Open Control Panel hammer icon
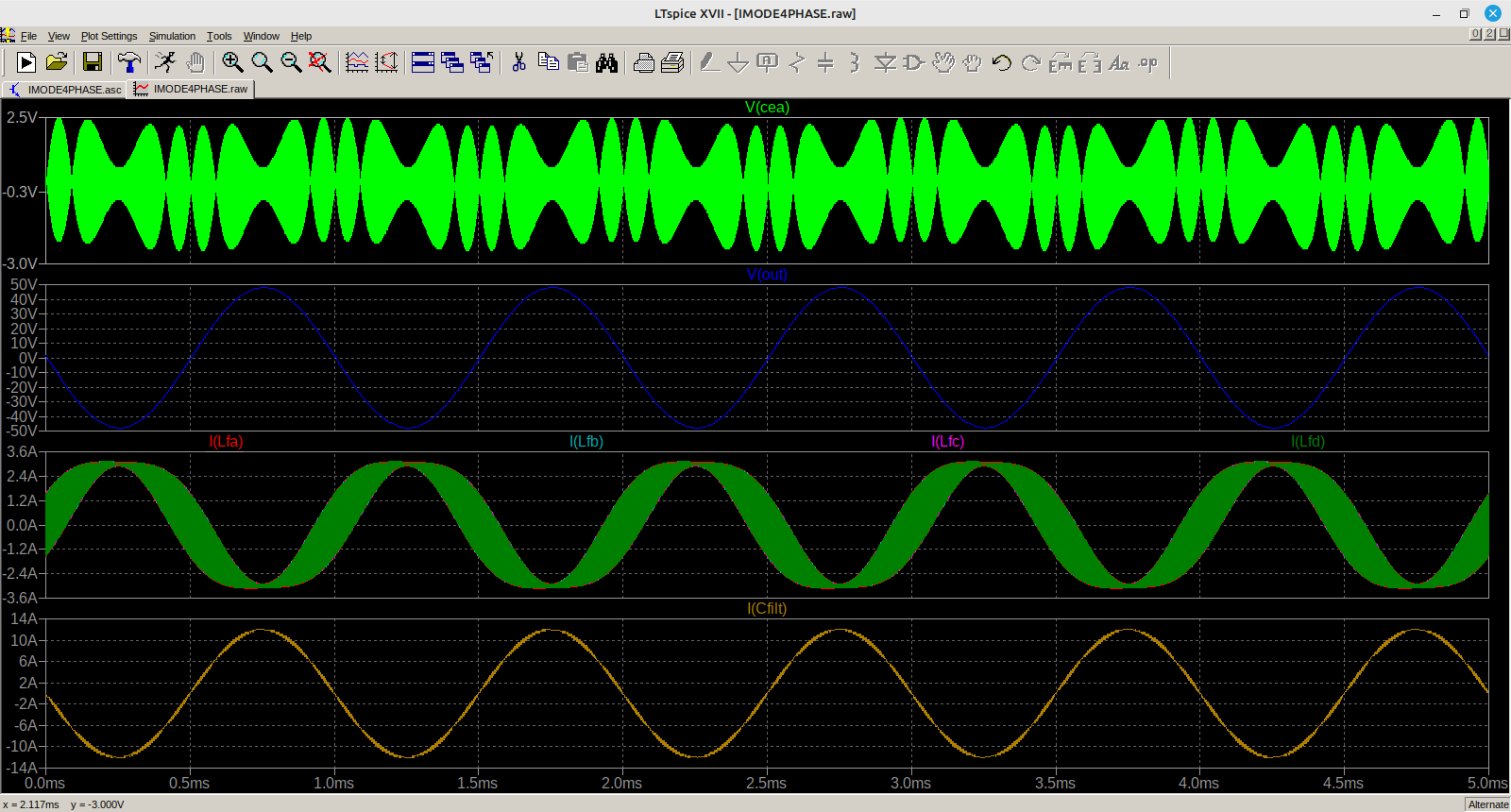This screenshot has width=1511, height=812. pyautogui.click(x=129, y=62)
